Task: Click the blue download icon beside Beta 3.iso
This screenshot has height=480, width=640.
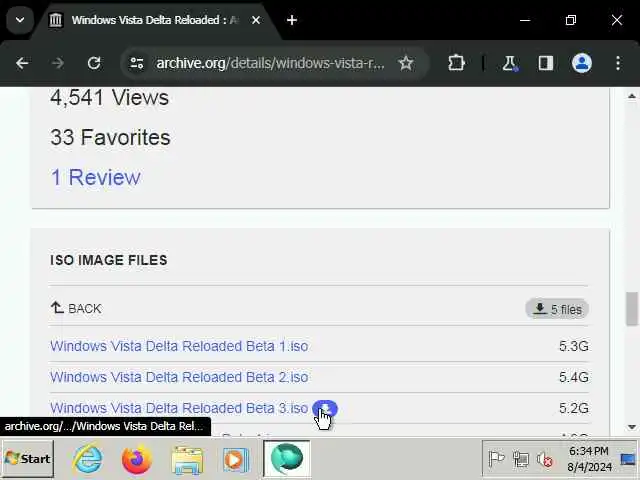Action: (x=325, y=408)
